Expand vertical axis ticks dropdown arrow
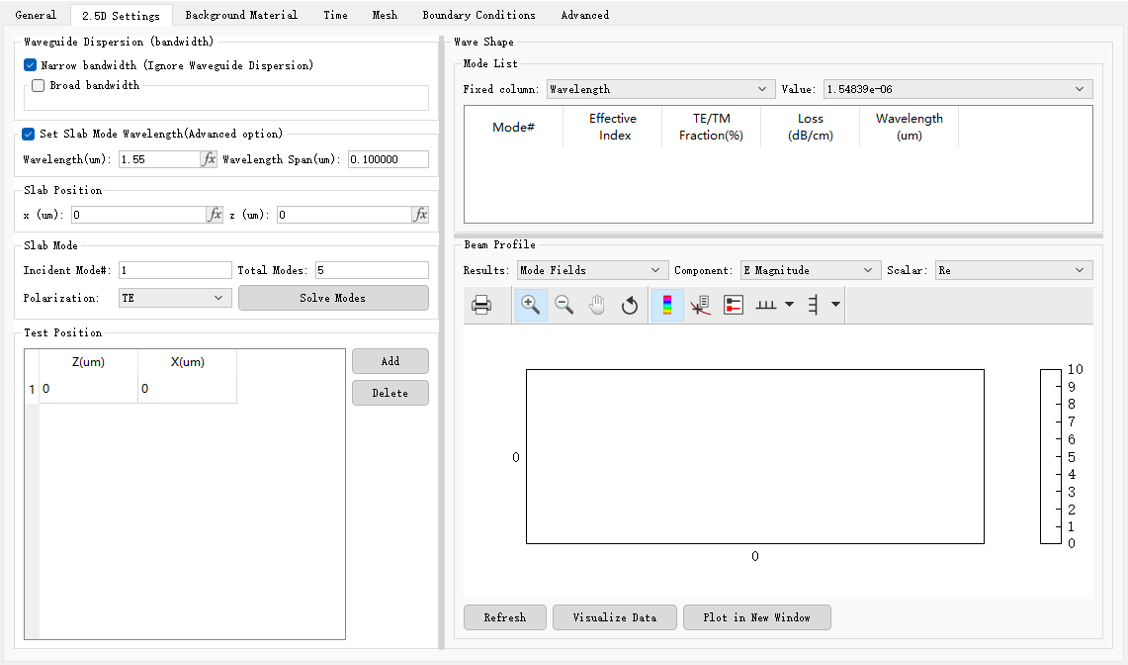Screen dimensions: 1128x665 tap(835, 304)
